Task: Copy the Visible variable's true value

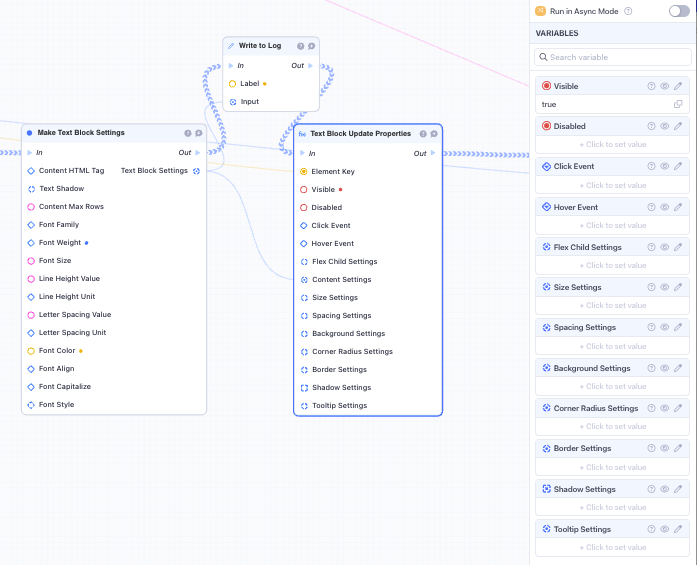Action: [x=678, y=104]
